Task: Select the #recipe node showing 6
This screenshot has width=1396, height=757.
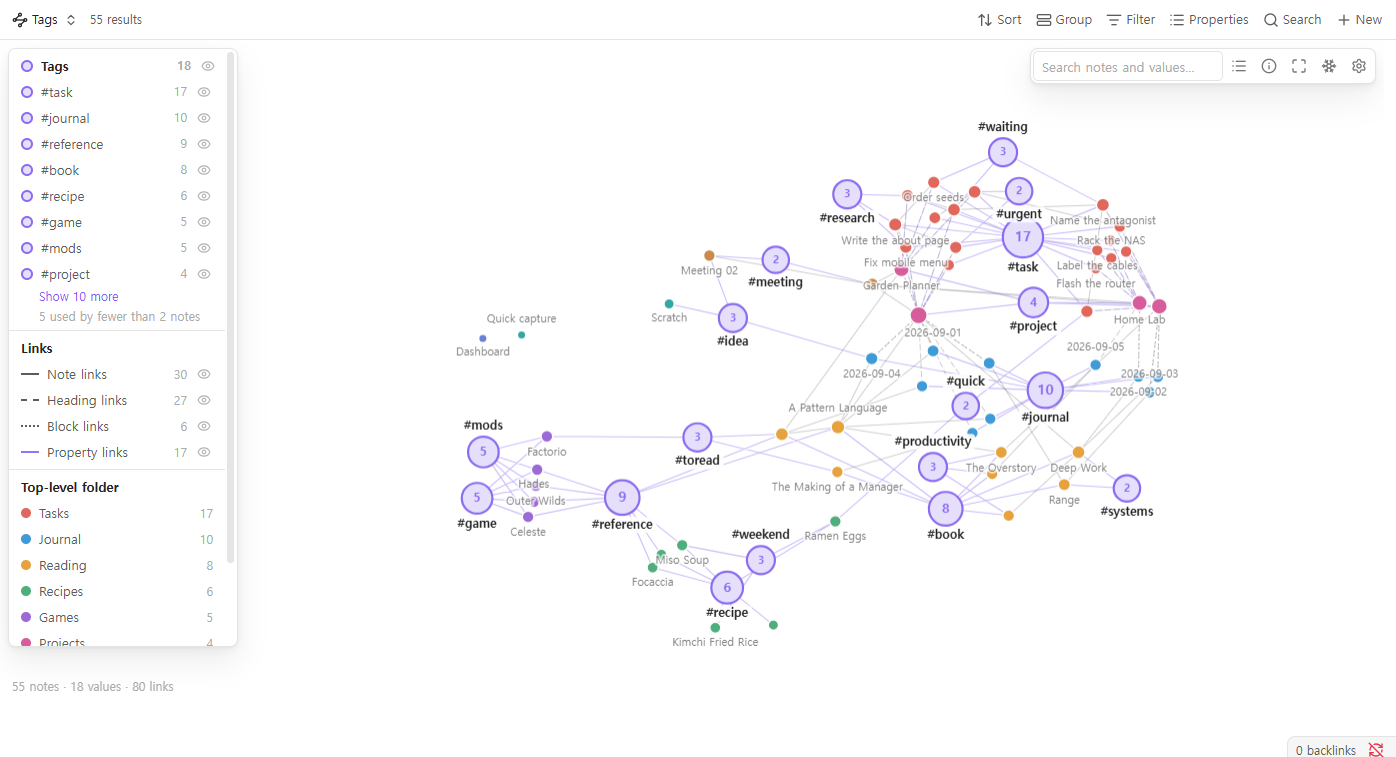Action: point(727,588)
